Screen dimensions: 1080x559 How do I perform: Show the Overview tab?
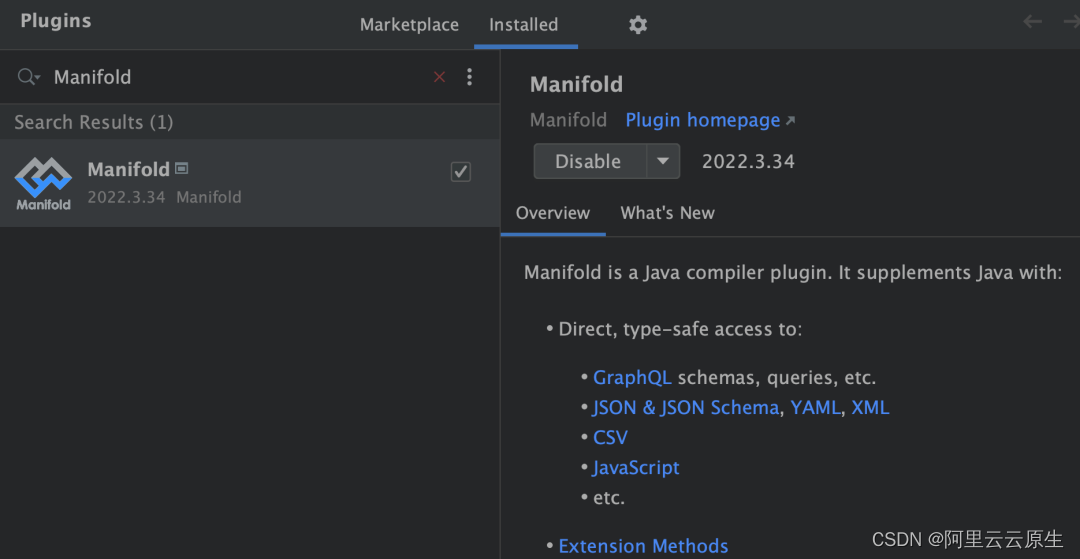[x=552, y=213]
